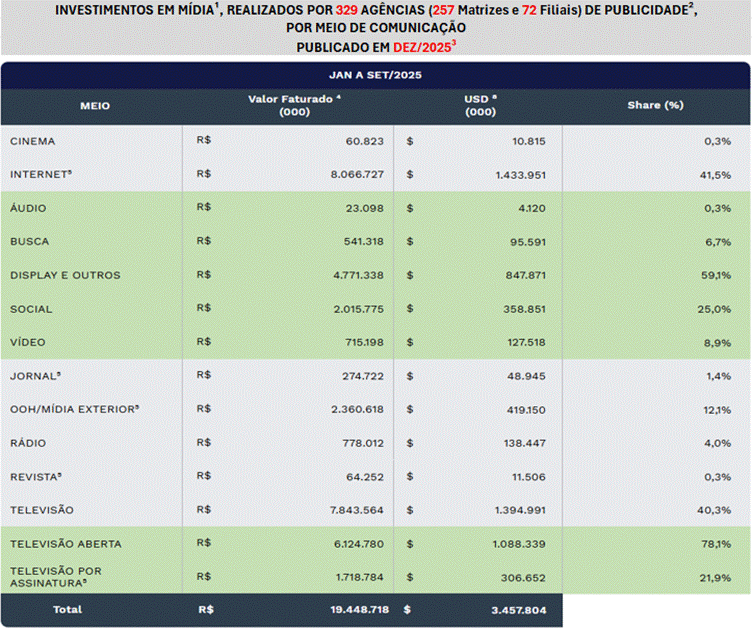
Task: Click the CINEMA row label
Action: [33, 141]
